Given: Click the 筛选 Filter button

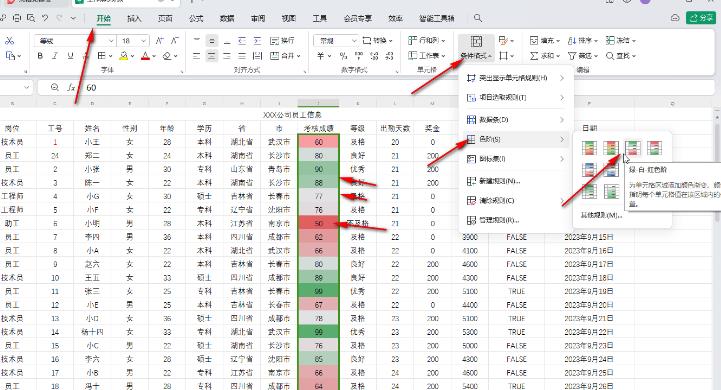Looking at the screenshot, I should (583, 56).
